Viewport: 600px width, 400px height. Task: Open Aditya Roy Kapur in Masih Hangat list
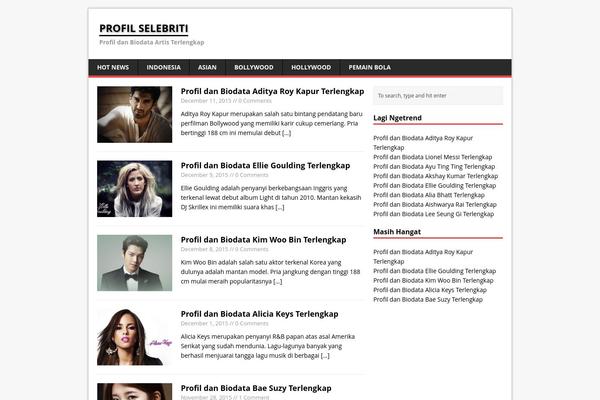point(423,256)
